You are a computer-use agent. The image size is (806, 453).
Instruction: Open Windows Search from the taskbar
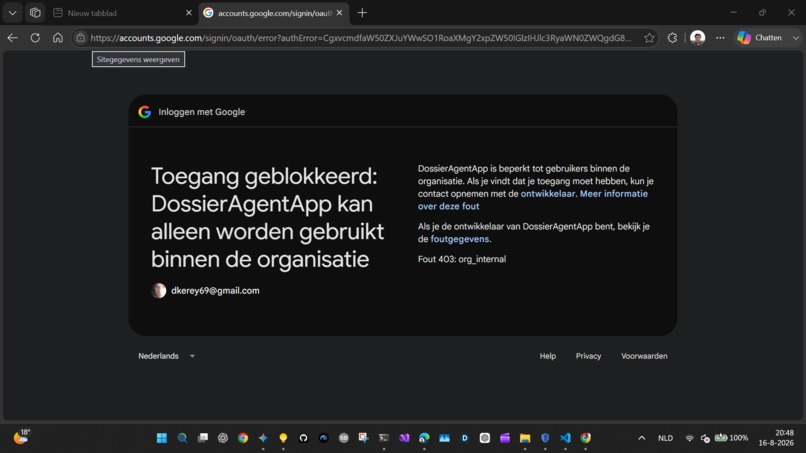182,438
